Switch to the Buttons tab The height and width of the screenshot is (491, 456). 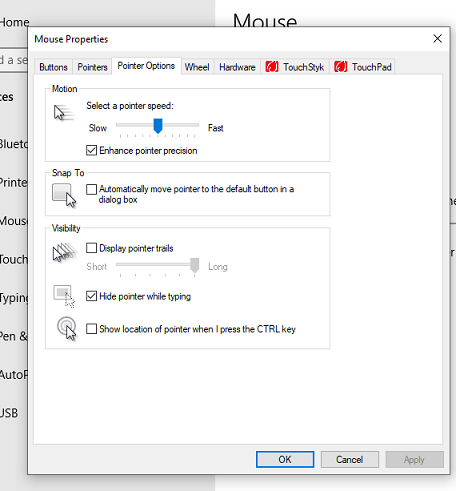click(x=53, y=67)
